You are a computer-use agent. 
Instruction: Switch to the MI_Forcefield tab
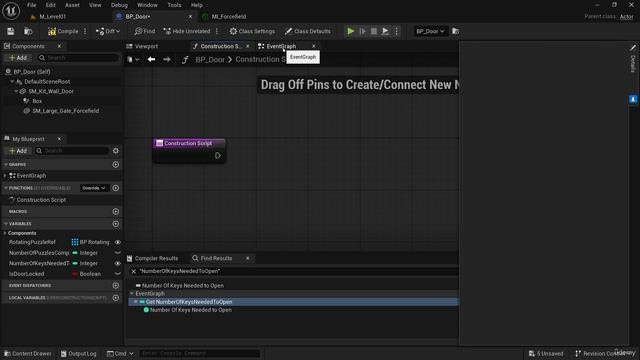(229, 17)
